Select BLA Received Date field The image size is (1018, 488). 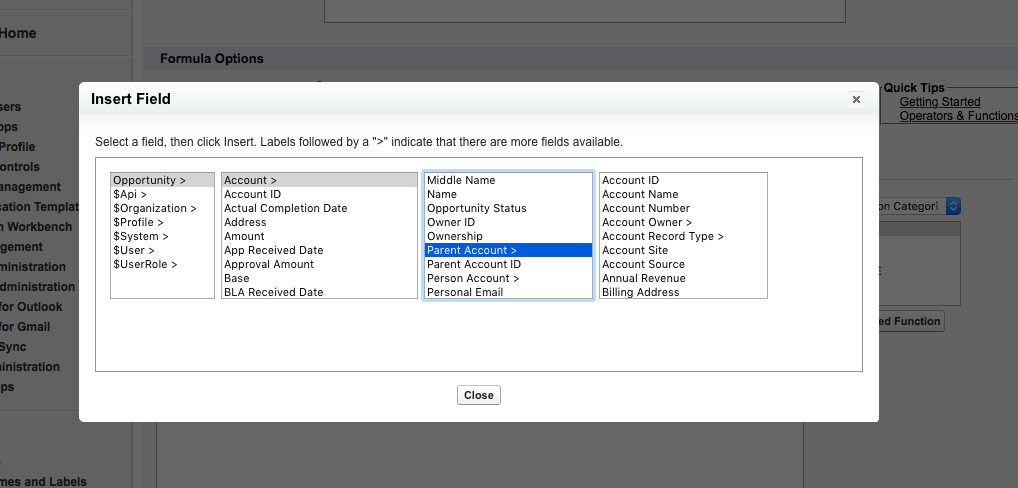tap(274, 292)
